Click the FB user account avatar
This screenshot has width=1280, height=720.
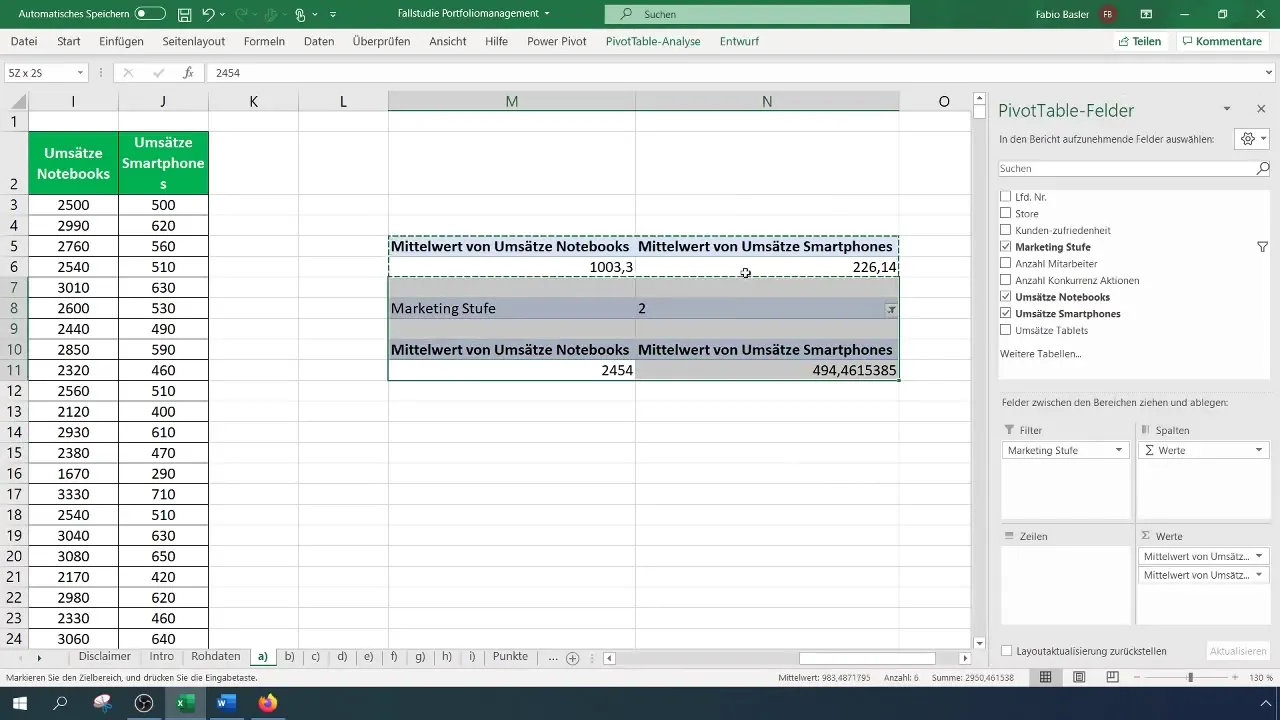(x=1108, y=15)
